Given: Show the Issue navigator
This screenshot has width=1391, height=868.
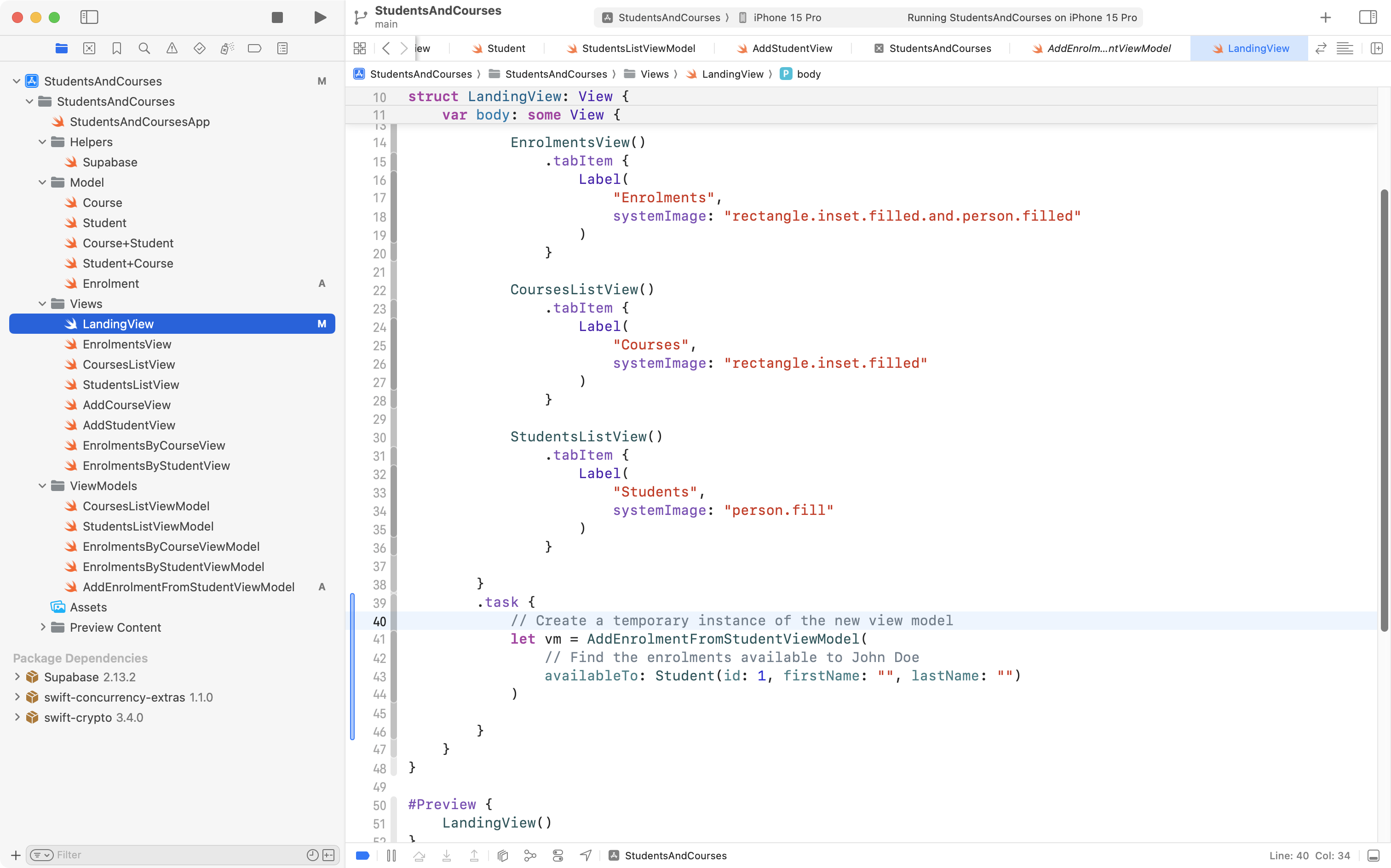Looking at the screenshot, I should coord(172,48).
